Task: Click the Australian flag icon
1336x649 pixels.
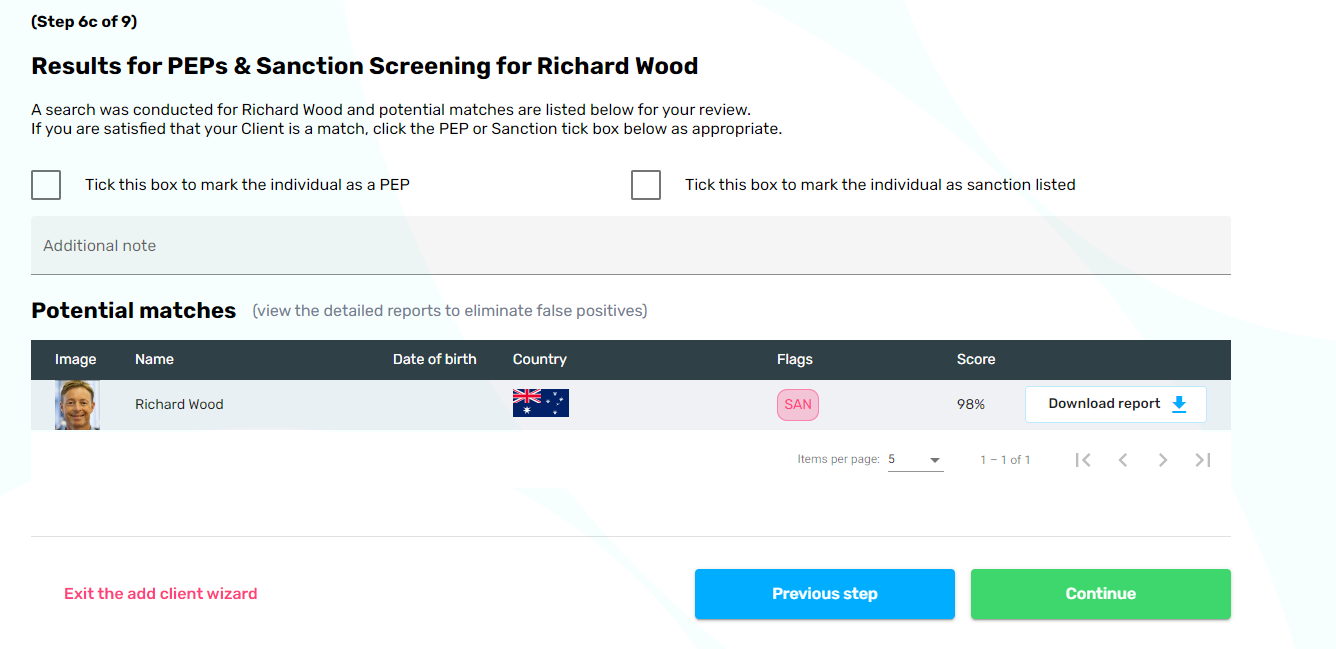Action: (x=540, y=403)
